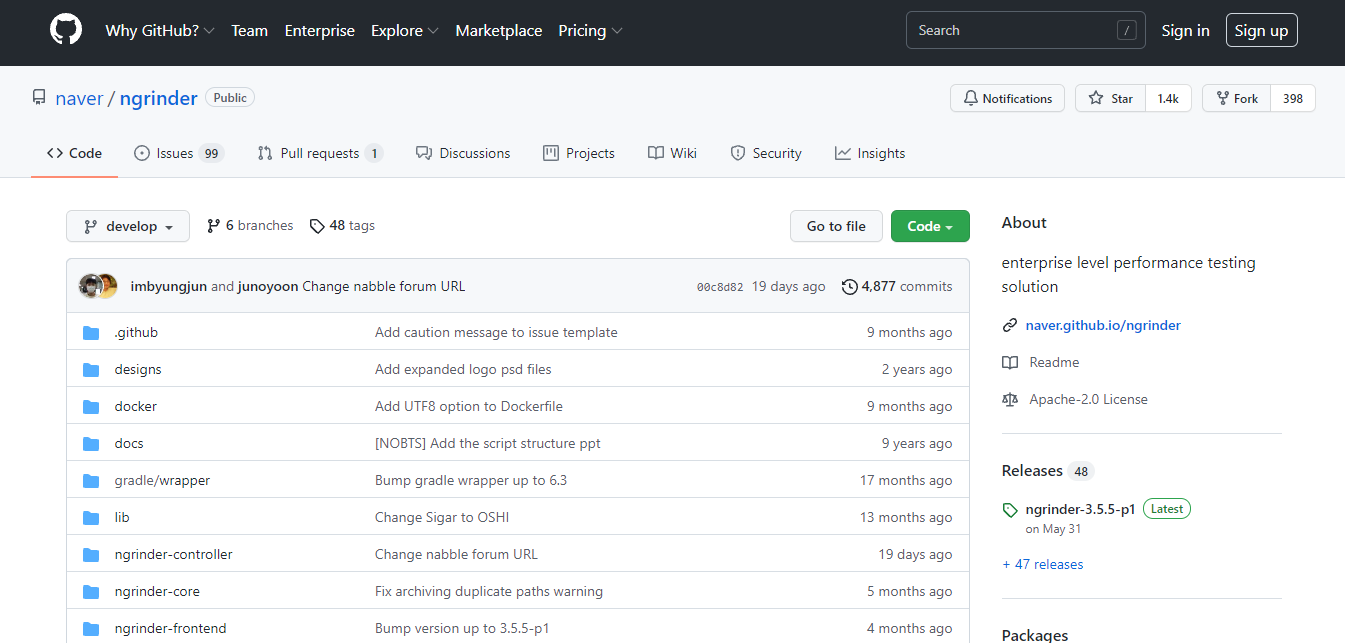Star the repository
This screenshot has height=643, width=1345.
click(1111, 98)
